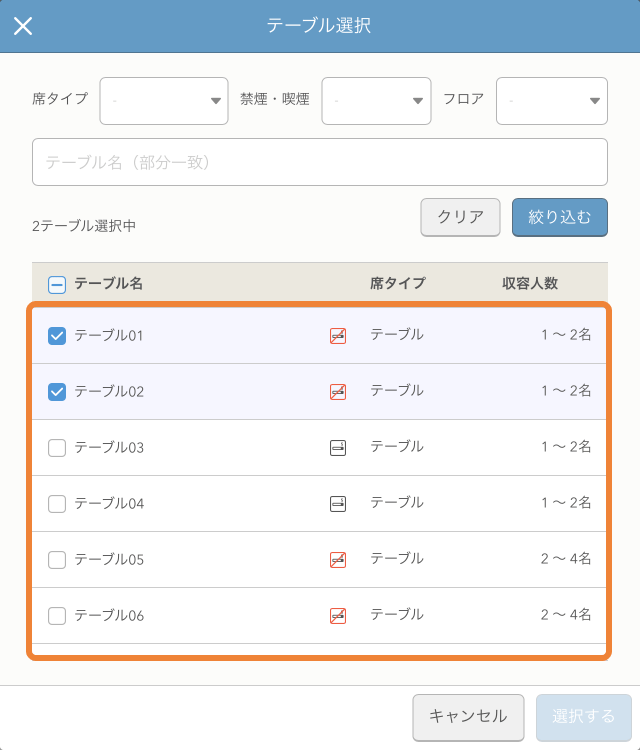The height and width of the screenshot is (750, 640).
Task: Click the smoking icon for テーブル03
Action: click(x=338, y=448)
